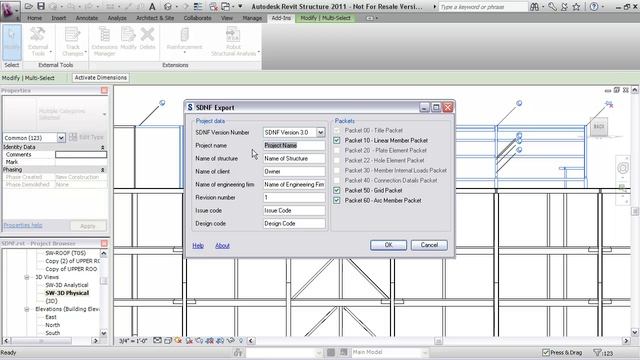Toggle the Press & Drag checkbox
The image size is (640, 360).
click(x=546, y=352)
